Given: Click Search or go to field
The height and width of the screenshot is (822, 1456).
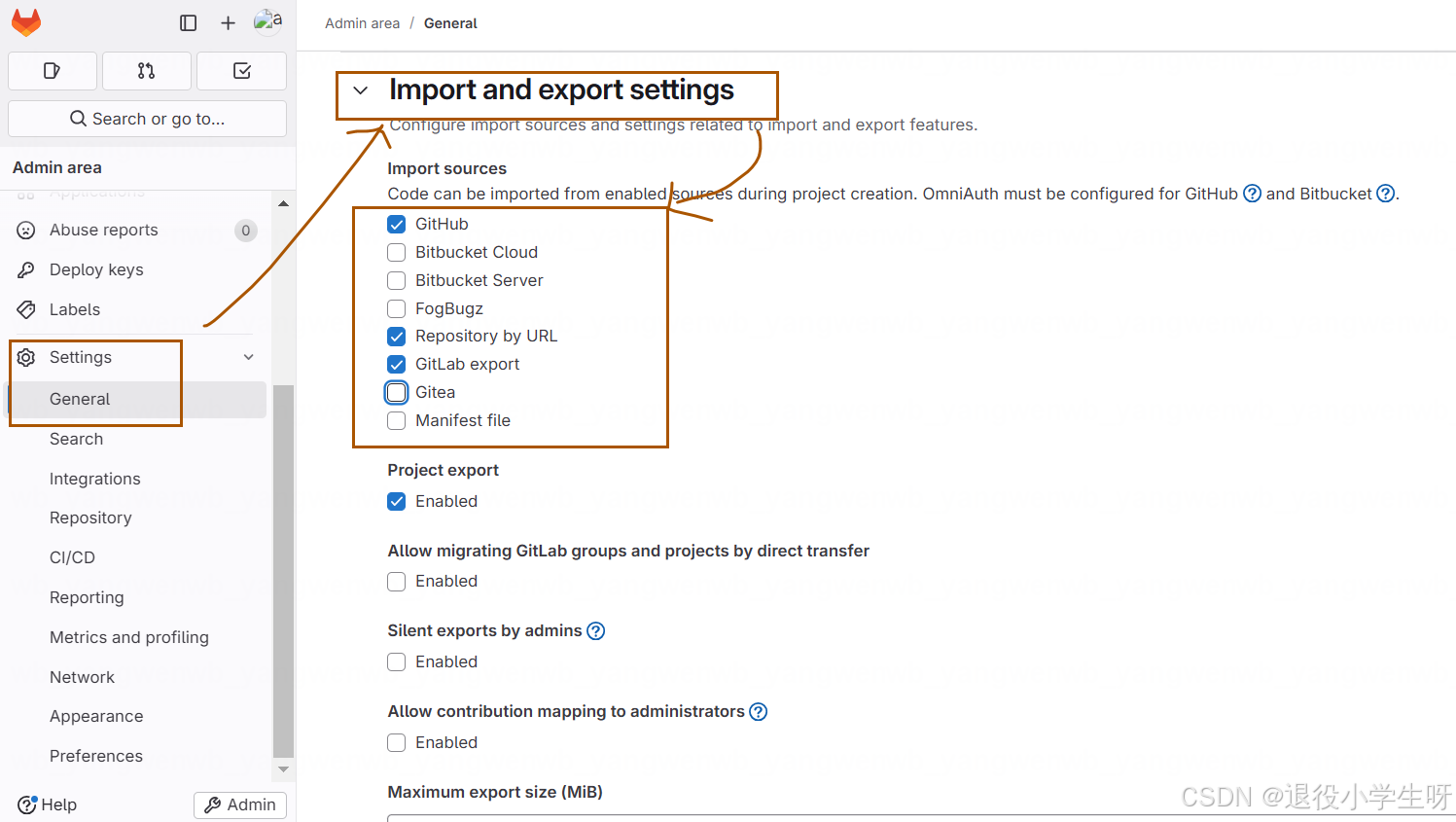Looking at the screenshot, I should coord(147,119).
